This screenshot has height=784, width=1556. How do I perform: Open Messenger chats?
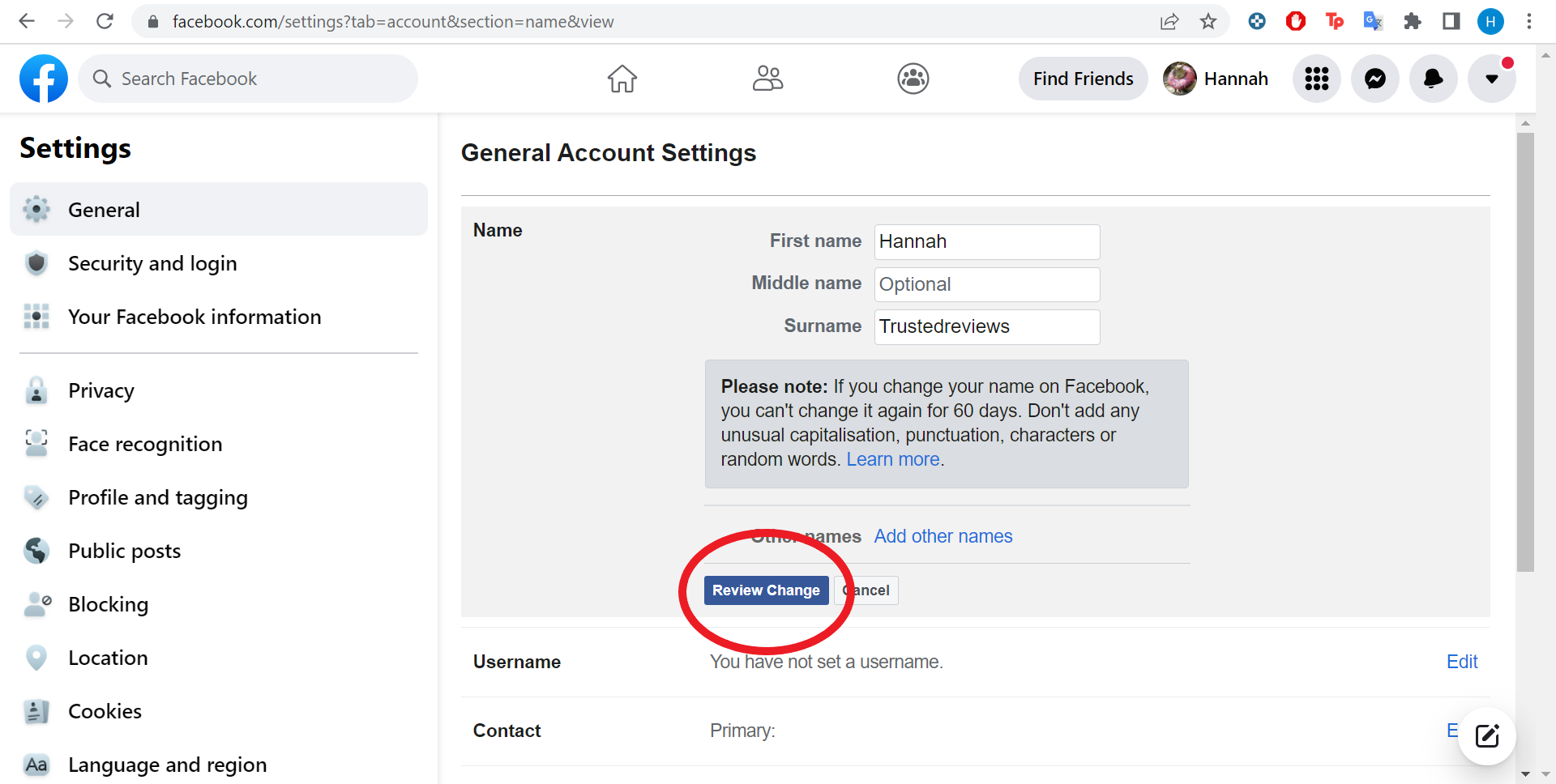(1375, 79)
